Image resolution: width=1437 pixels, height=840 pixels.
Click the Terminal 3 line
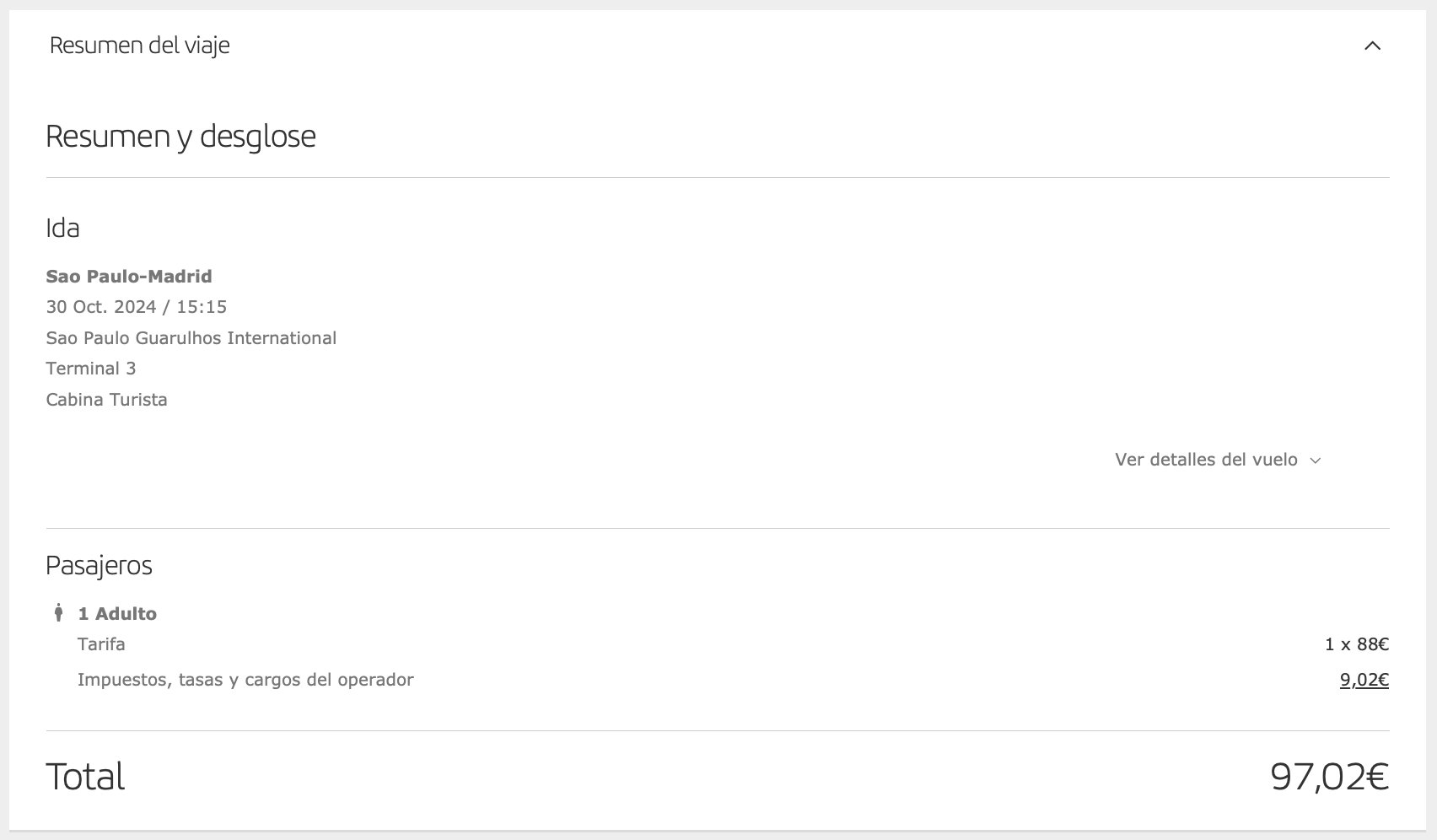pyautogui.click(x=91, y=369)
